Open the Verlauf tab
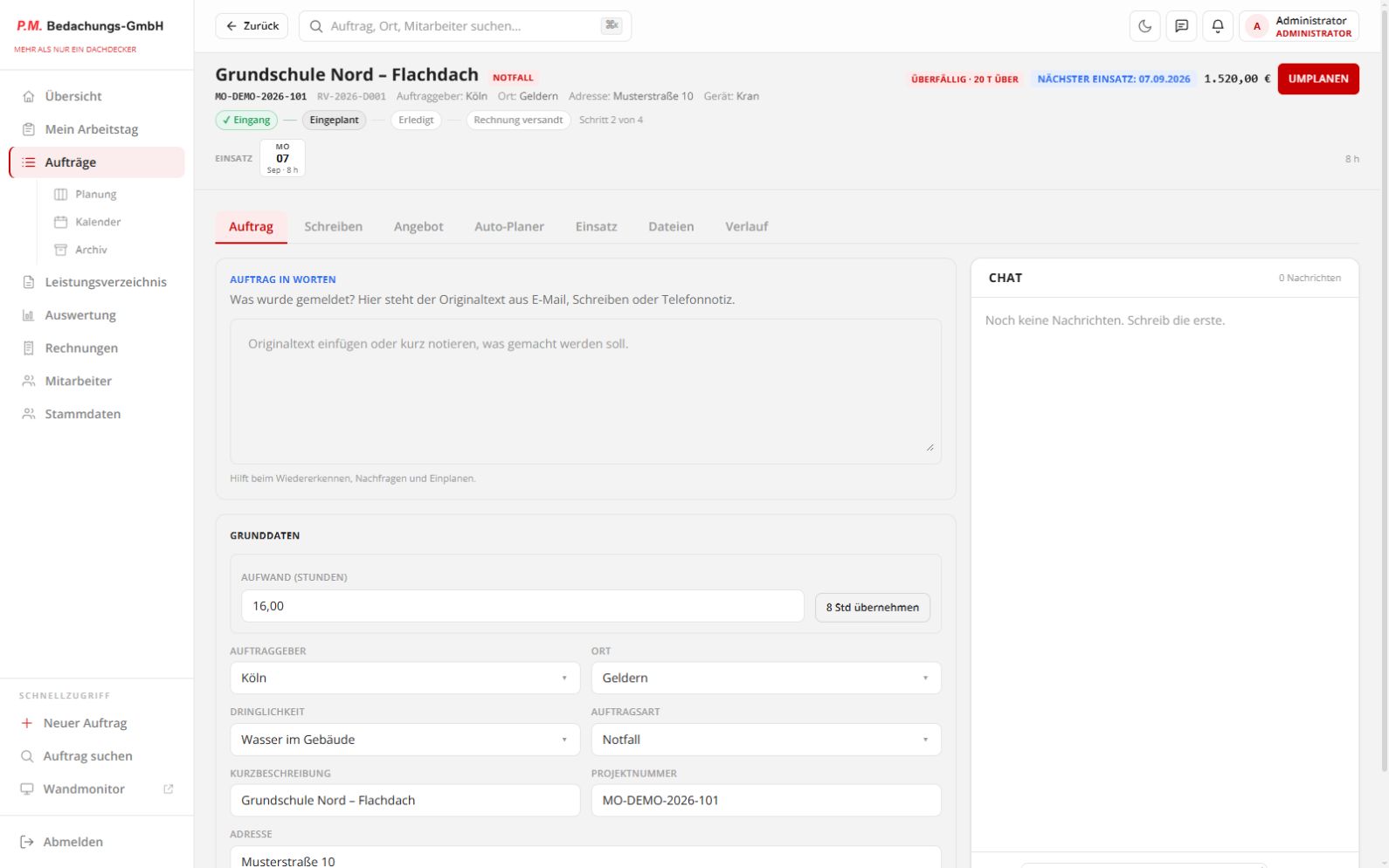The height and width of the screenshot is (868, 1389). click(x=746, y=226)
